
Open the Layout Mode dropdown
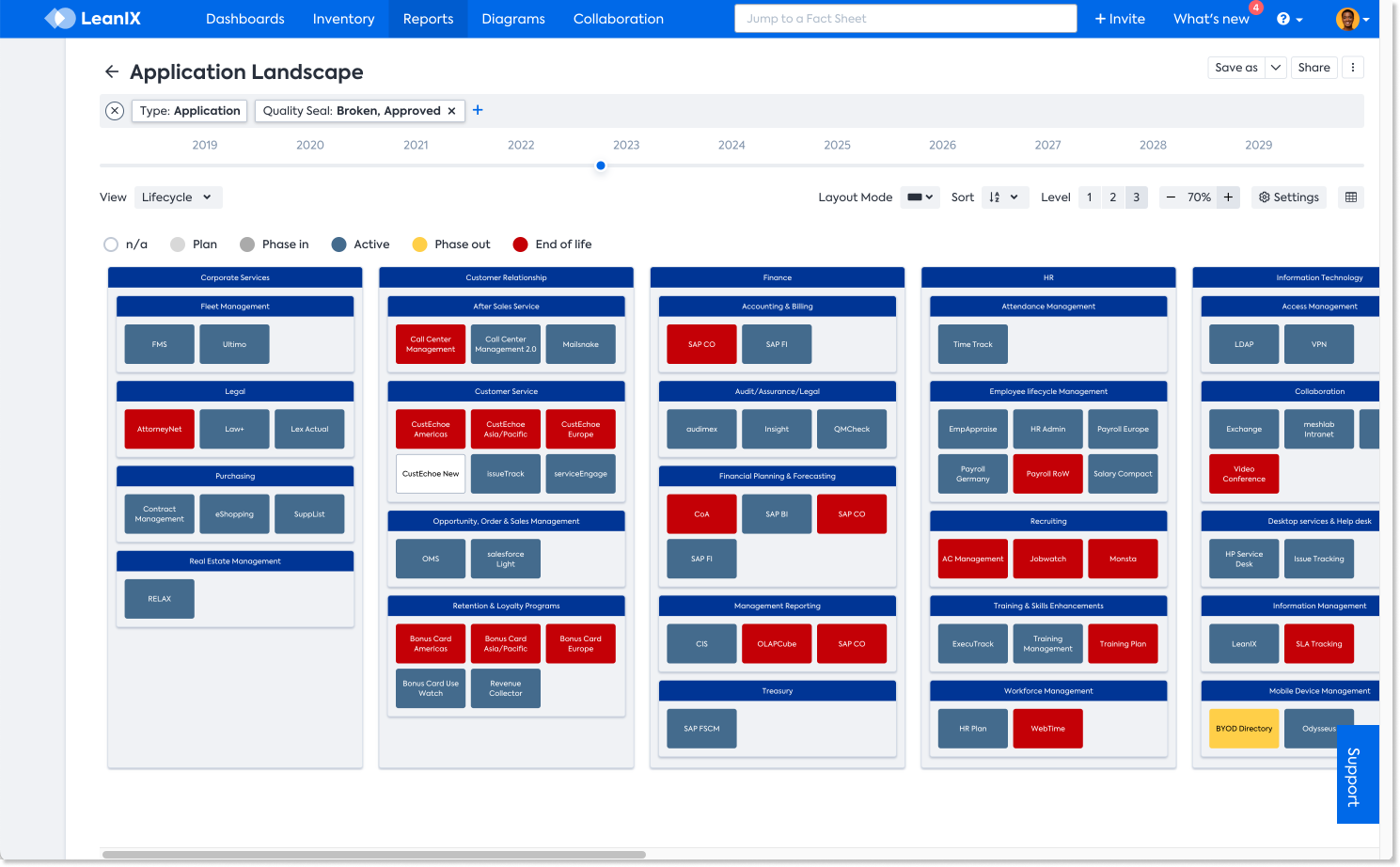click(x=920, y=197)
